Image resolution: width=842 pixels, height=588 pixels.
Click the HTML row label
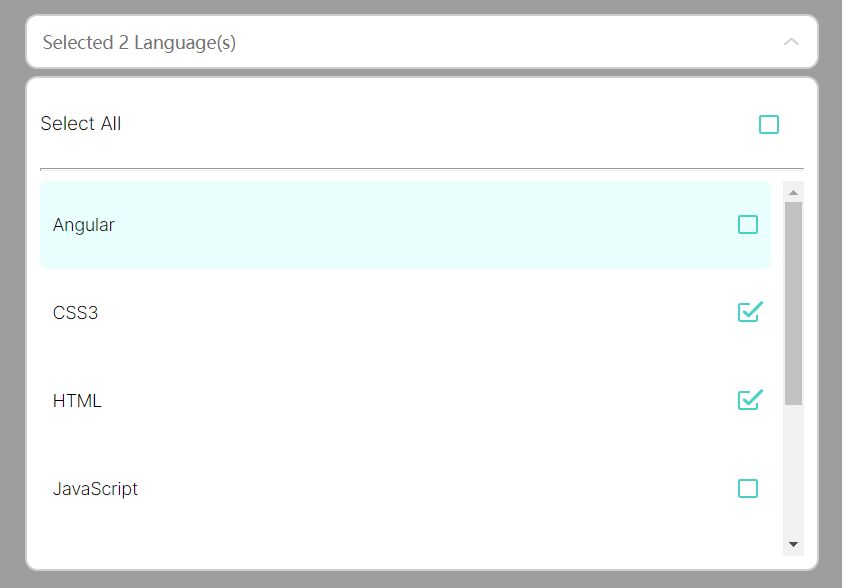[77, 400]
